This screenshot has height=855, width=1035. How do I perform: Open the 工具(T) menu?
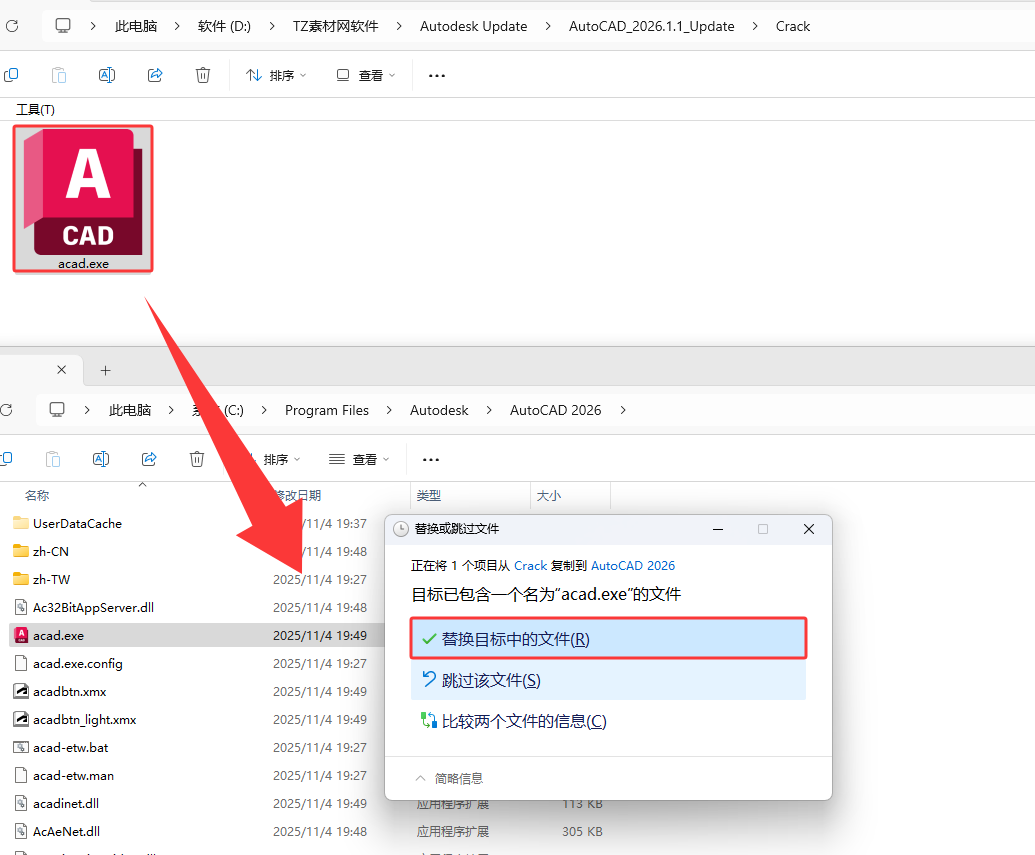(36, 110)
